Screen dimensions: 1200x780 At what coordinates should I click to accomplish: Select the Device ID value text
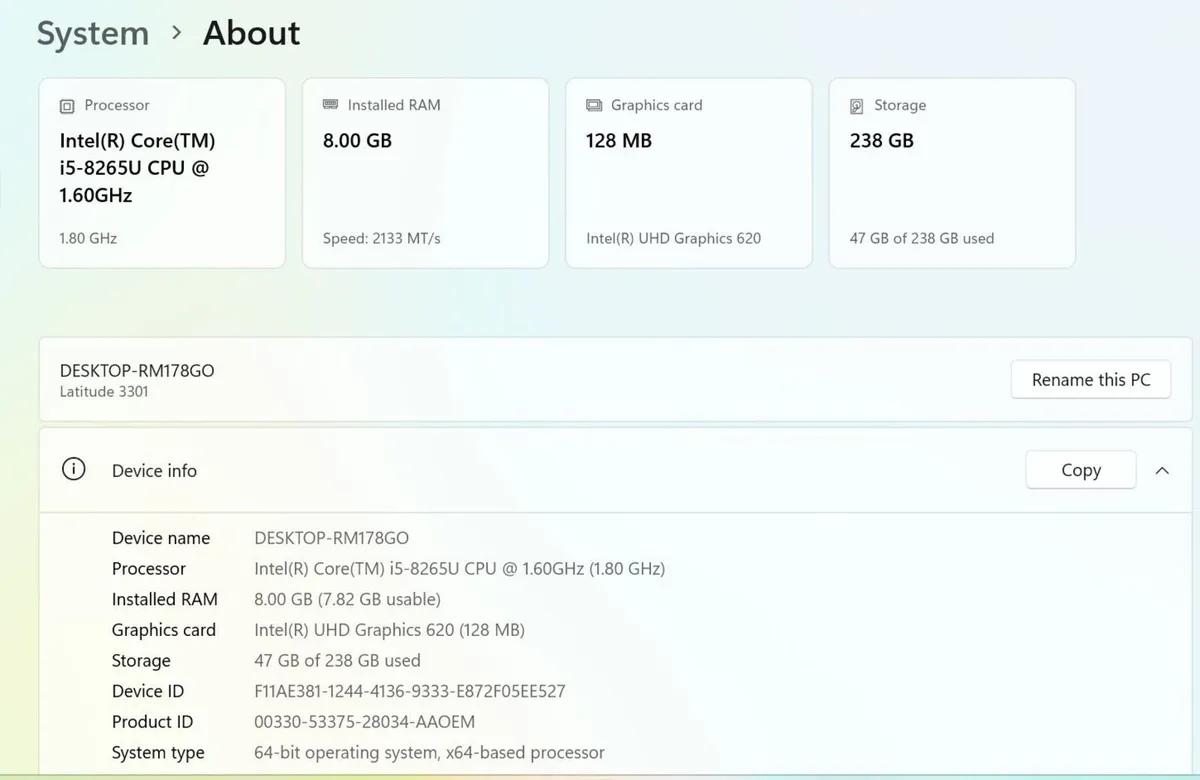pos(410,691)
